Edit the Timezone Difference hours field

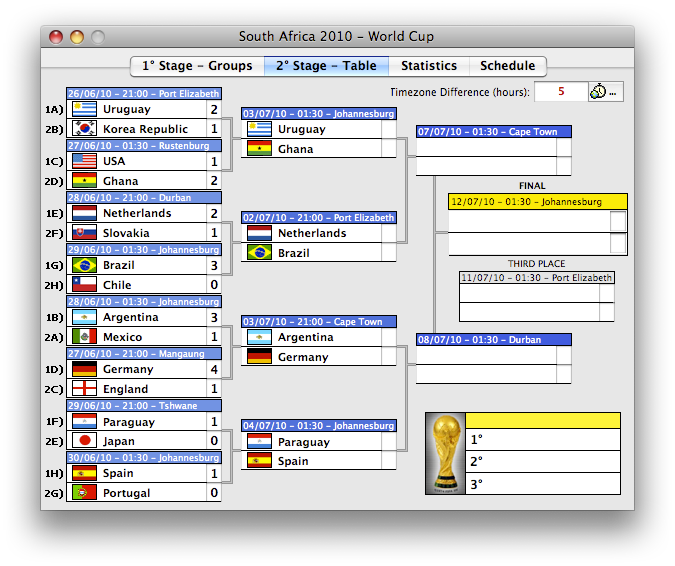pyautogui.click(x=561, y=92)
